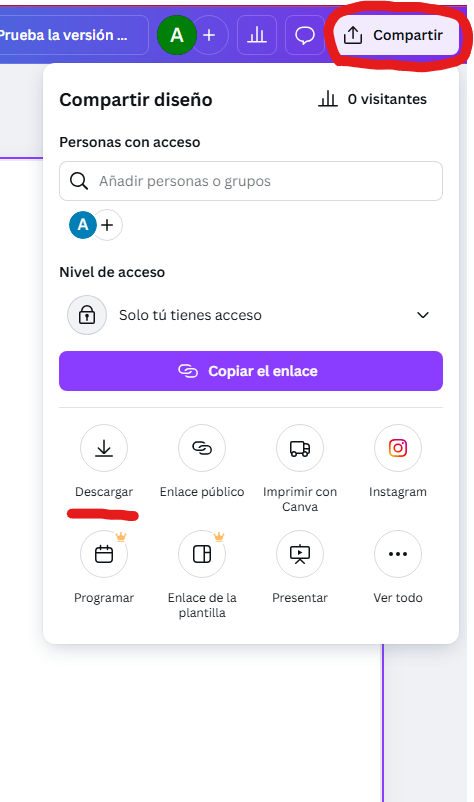The image size is (474, 802).
Task: Choose Enlace de la plantilla icon
Action: pyautogui.click(x=202, y=554)
